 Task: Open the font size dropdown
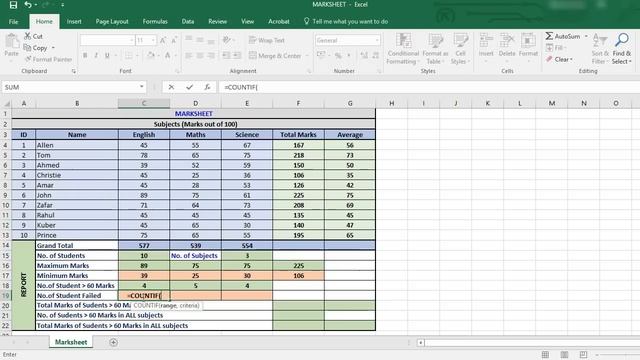point(153,40)
